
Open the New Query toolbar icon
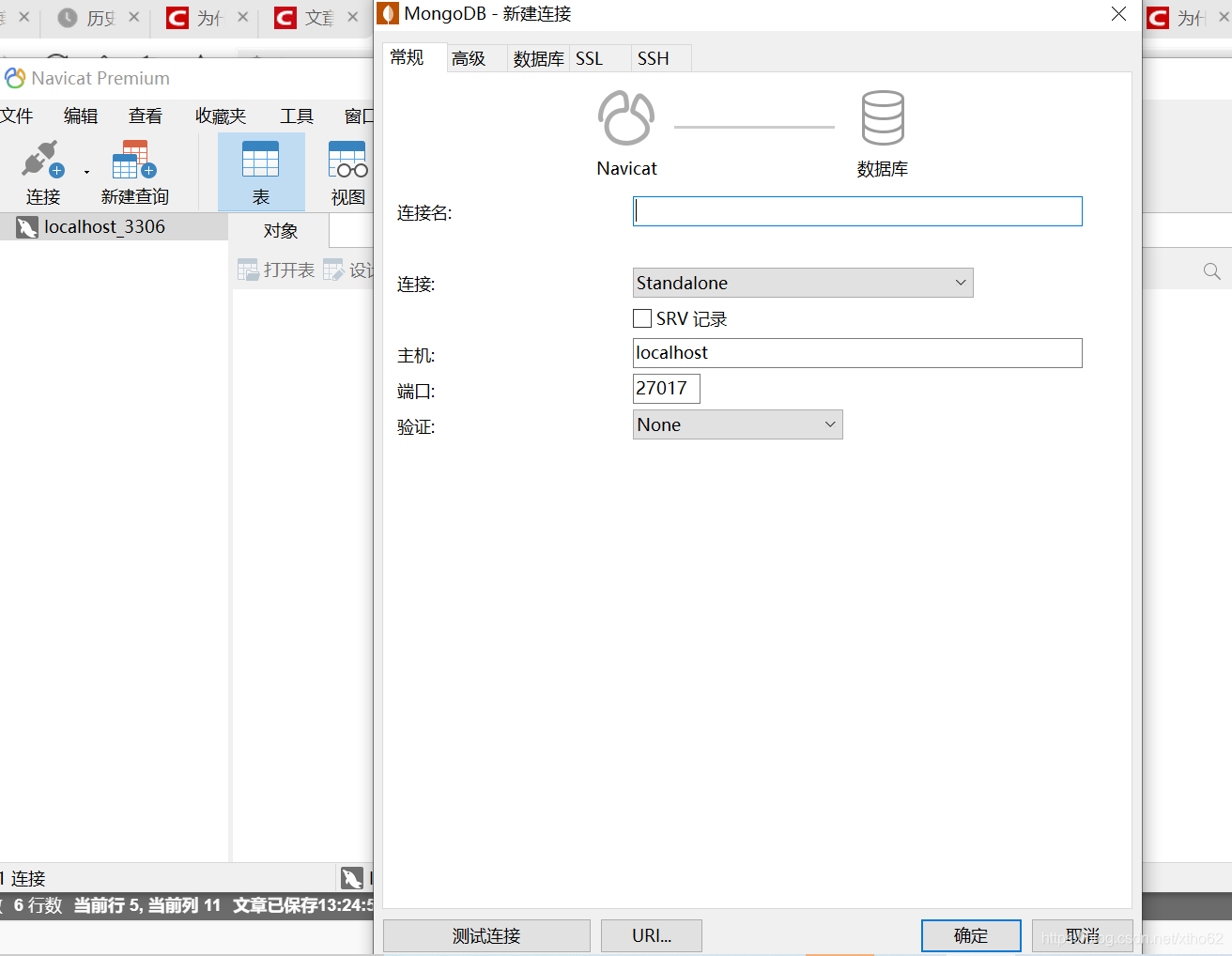click(x=134, y=160)
